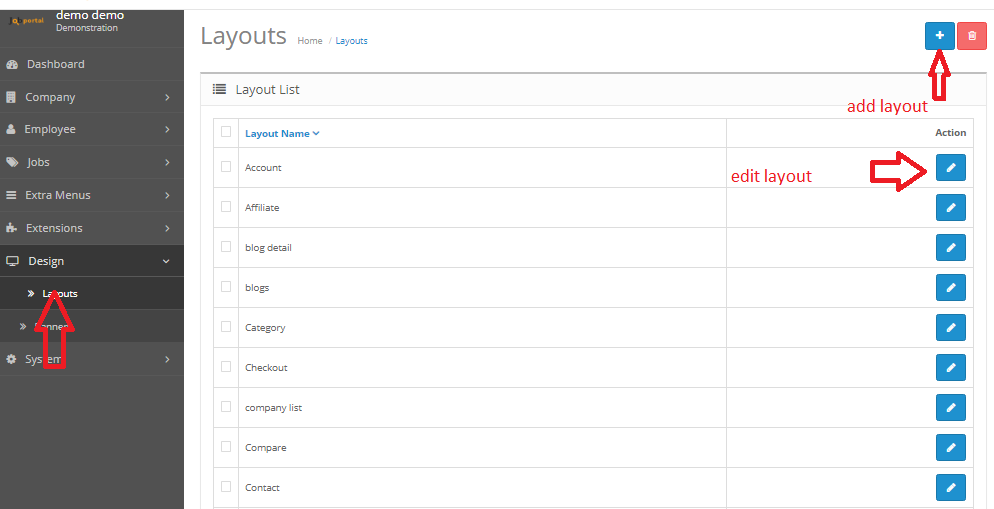Click pencil icon for blog detail row
The image size is (994, 509).
[x=950, y=248]
